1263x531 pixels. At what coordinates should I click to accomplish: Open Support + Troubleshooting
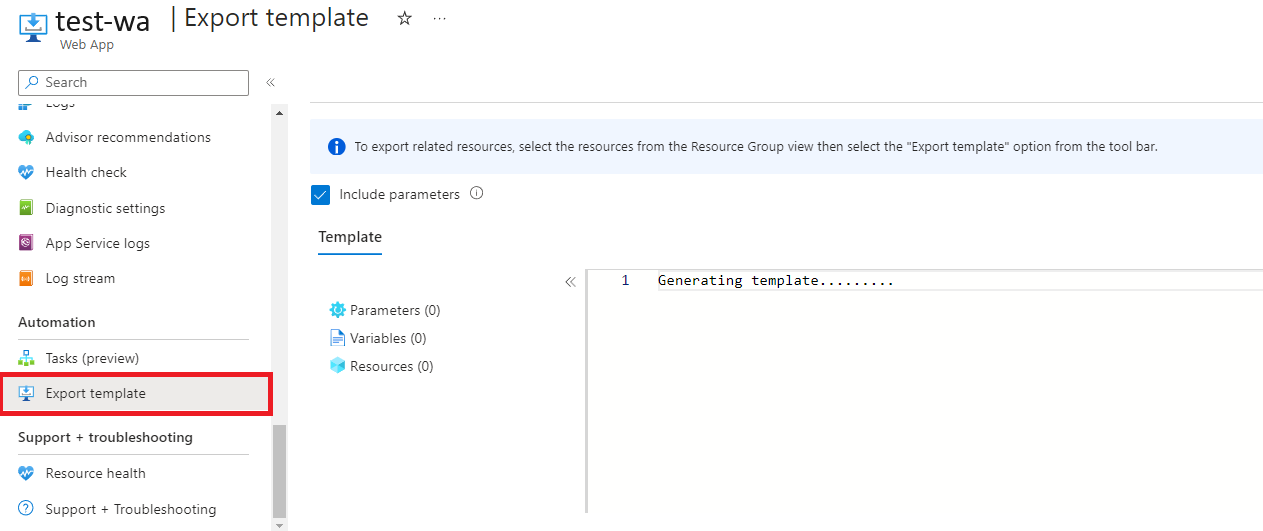pyautogui.click(x=131, y=509)
